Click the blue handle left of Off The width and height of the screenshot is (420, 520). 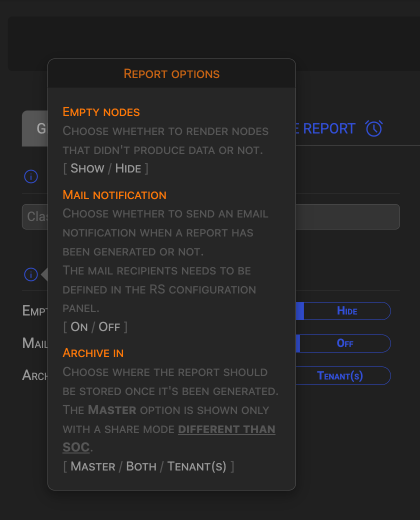click(298, 343)
